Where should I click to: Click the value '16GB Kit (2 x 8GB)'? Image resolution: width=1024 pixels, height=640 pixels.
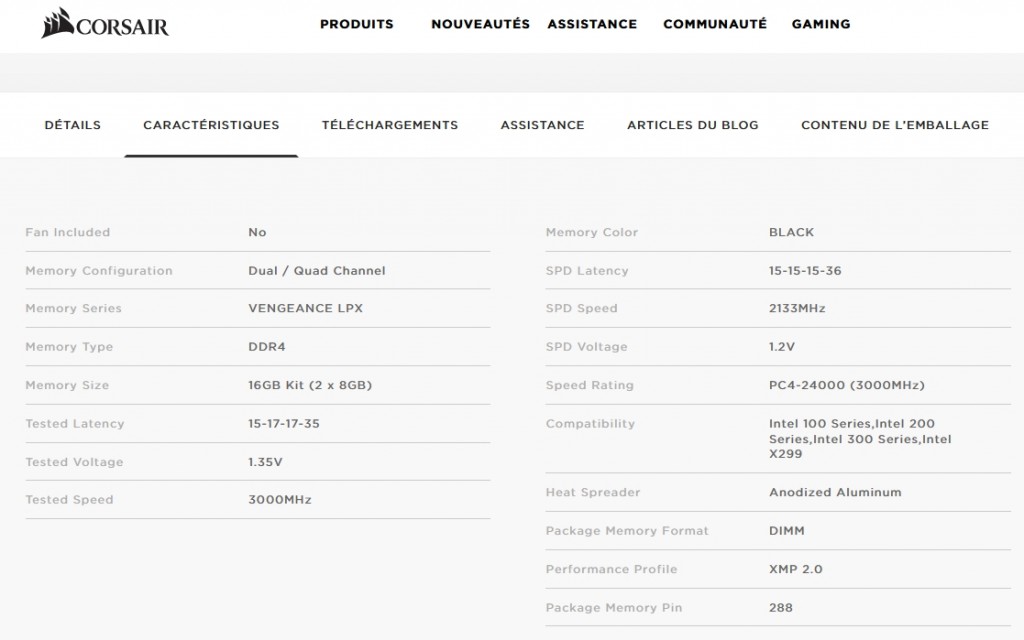tap(310, 385)
